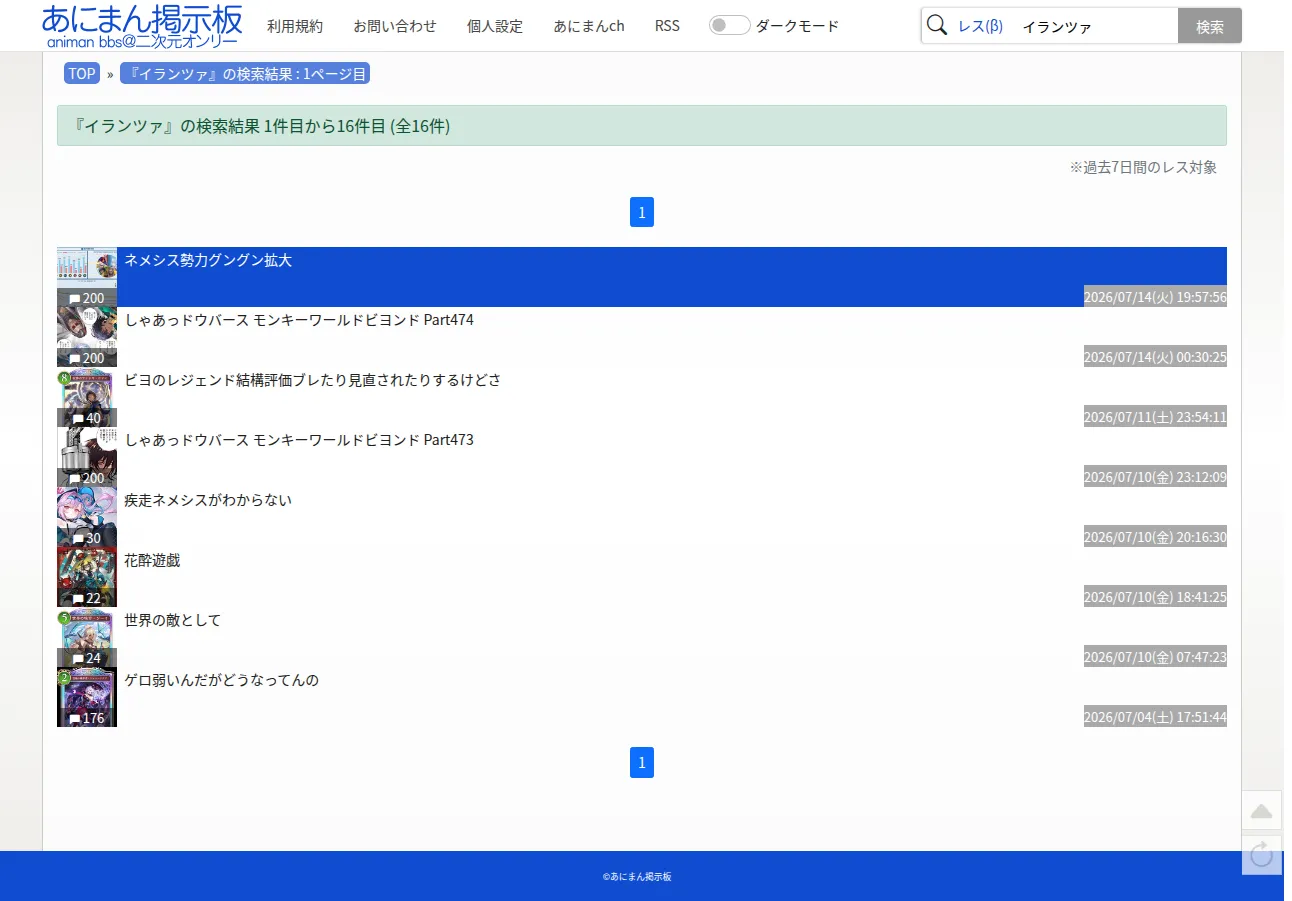Open the RSS link in header
Viewport: 1292px width, 901px height.
tap(667, 26)
